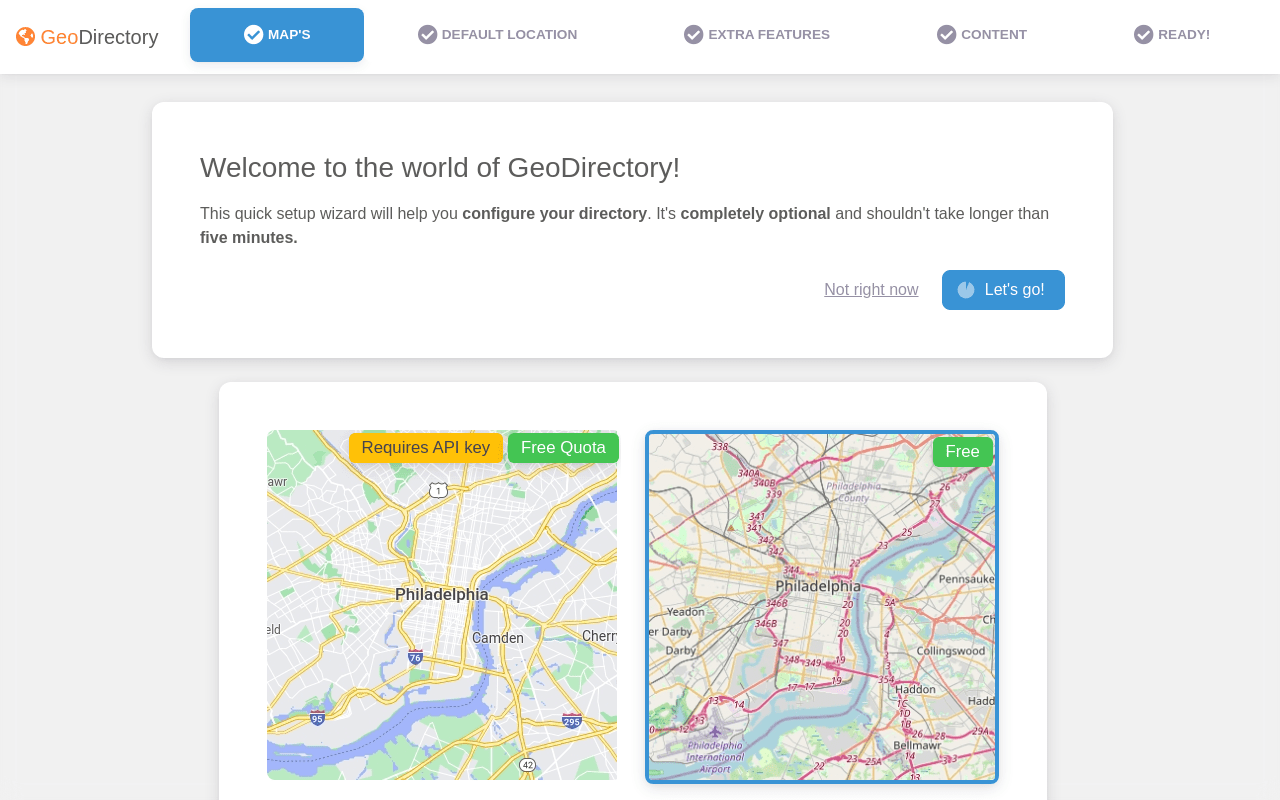The image size is (1280, 800).
Task: Click the spinner icon on Let's go!
Action: click(966, 290)
